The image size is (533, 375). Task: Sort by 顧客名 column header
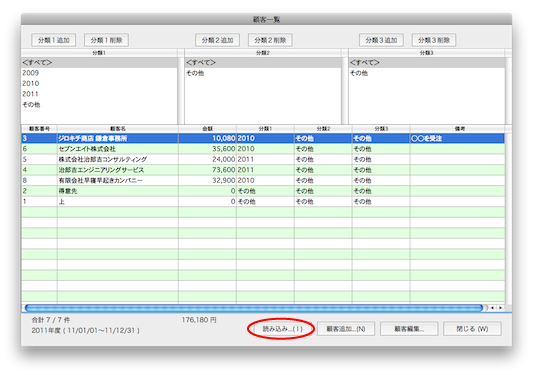(x=118, y=129)
